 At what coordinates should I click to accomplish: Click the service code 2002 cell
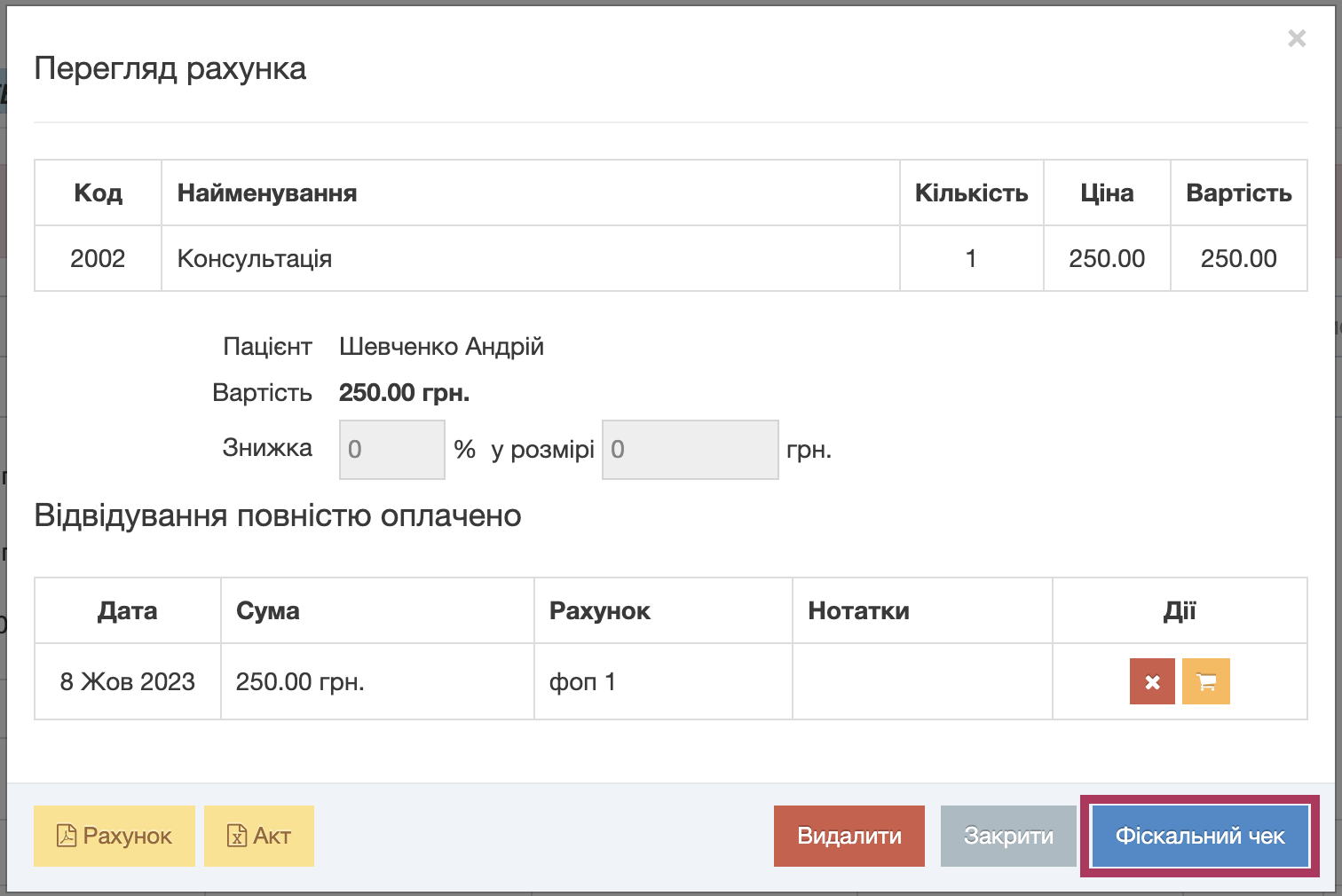[98, 259]
